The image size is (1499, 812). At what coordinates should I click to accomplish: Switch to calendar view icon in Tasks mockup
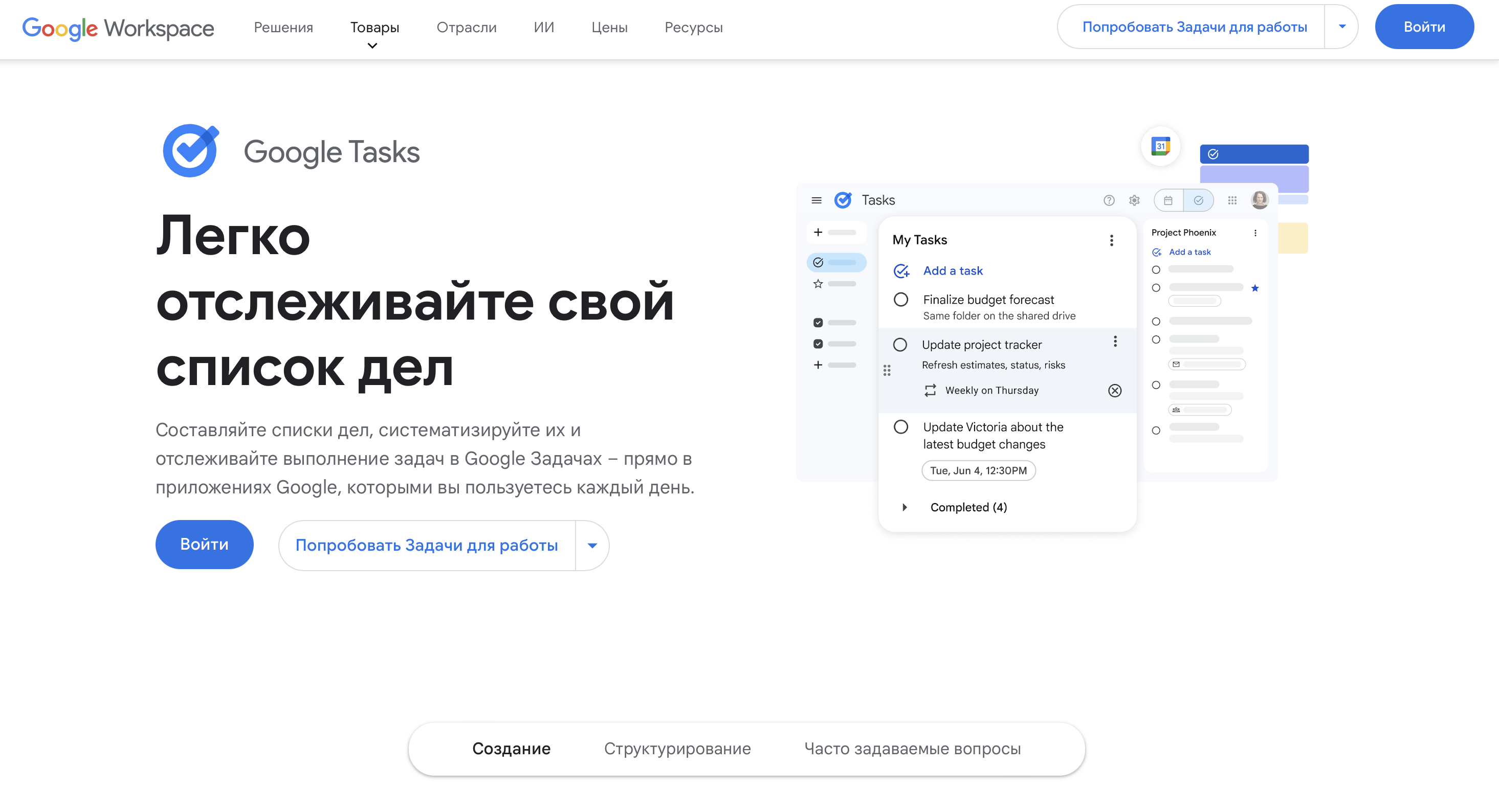tap(1168, 200)
